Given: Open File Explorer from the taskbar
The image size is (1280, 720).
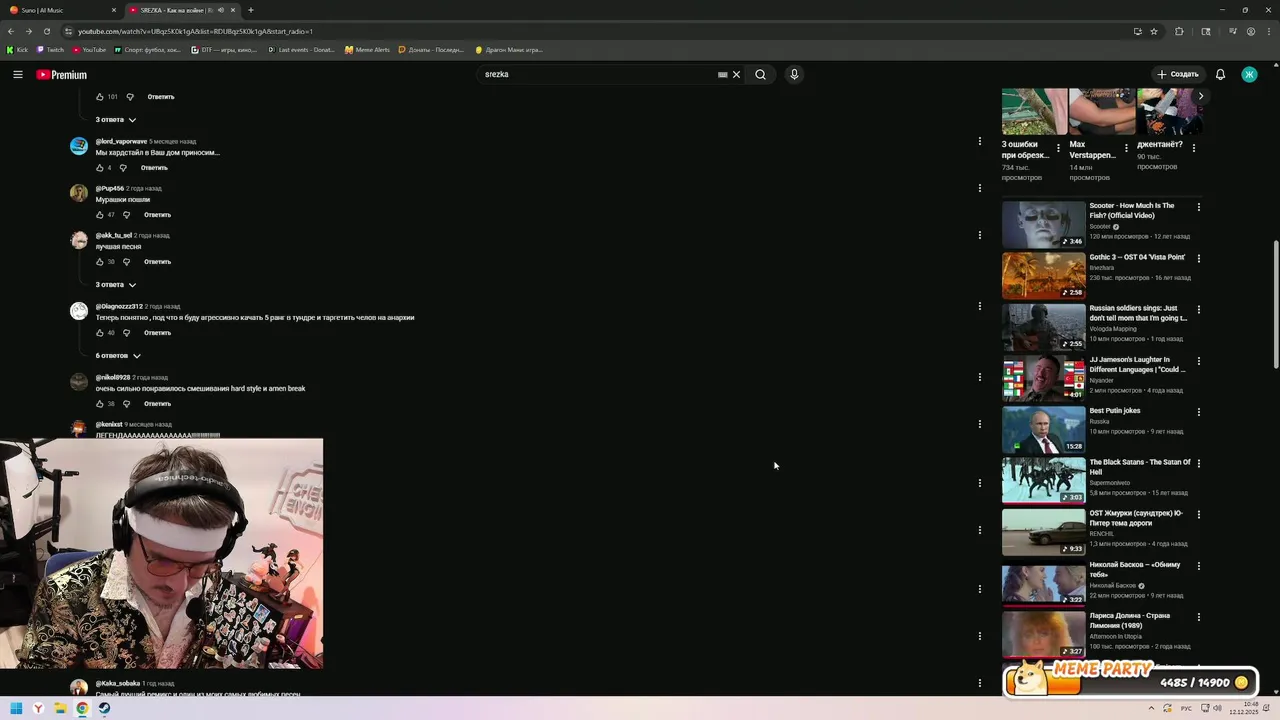Looking at the screenshot, I should click(x=60, y=708).
